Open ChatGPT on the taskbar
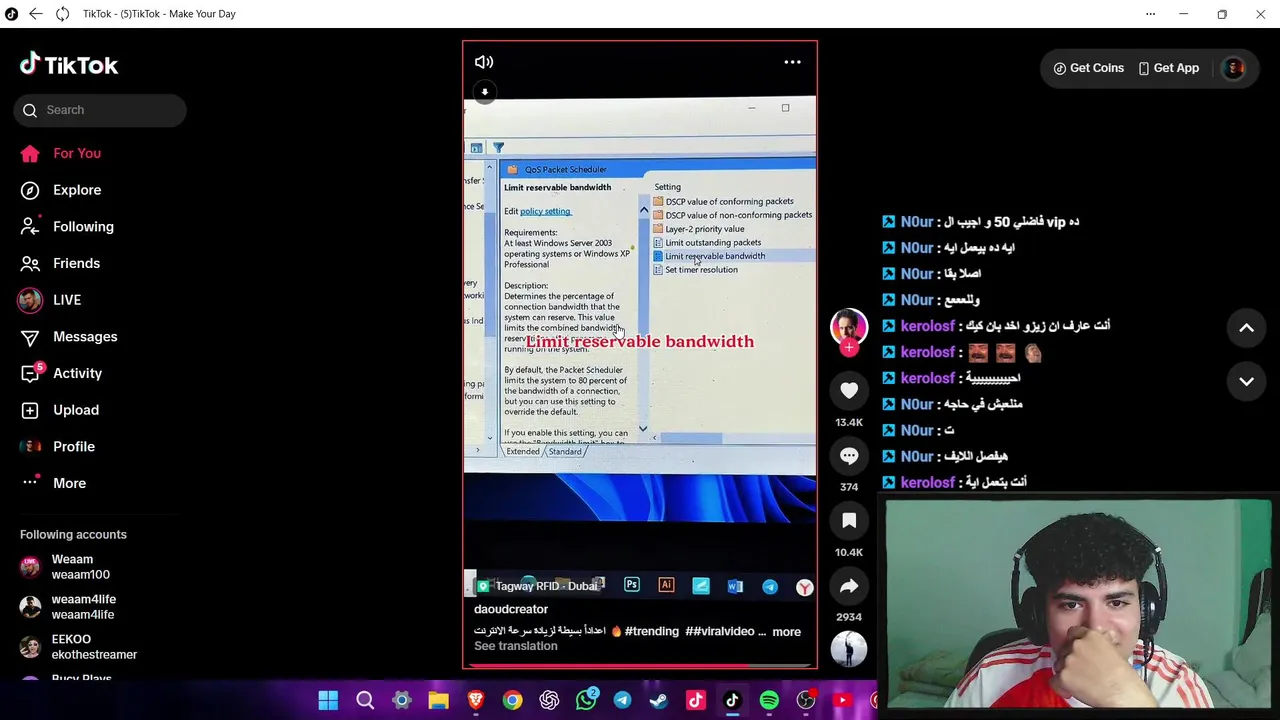Screen dimensions: 1280x720 click(x=549, y=701)
